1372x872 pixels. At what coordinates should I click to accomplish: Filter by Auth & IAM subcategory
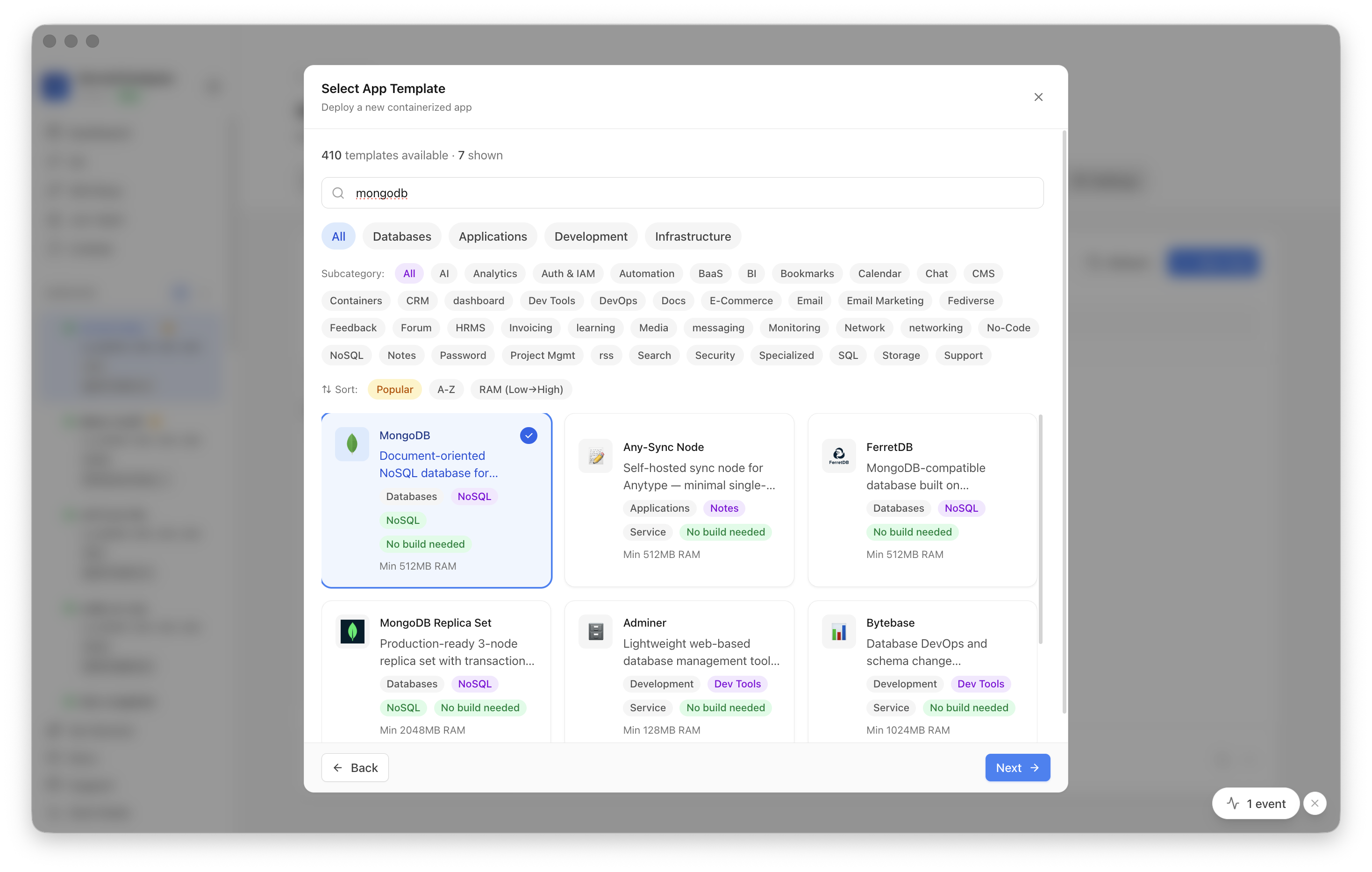click(x=567, y=273)
